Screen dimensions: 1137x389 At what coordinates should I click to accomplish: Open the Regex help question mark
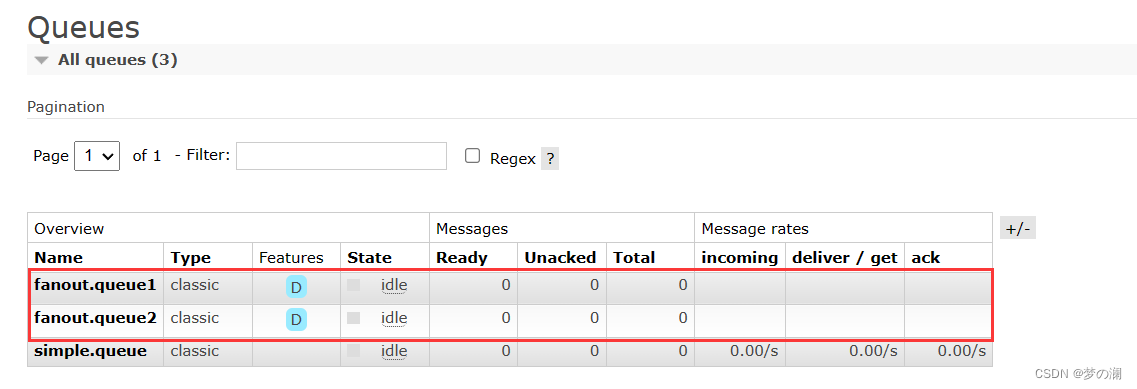550,159
